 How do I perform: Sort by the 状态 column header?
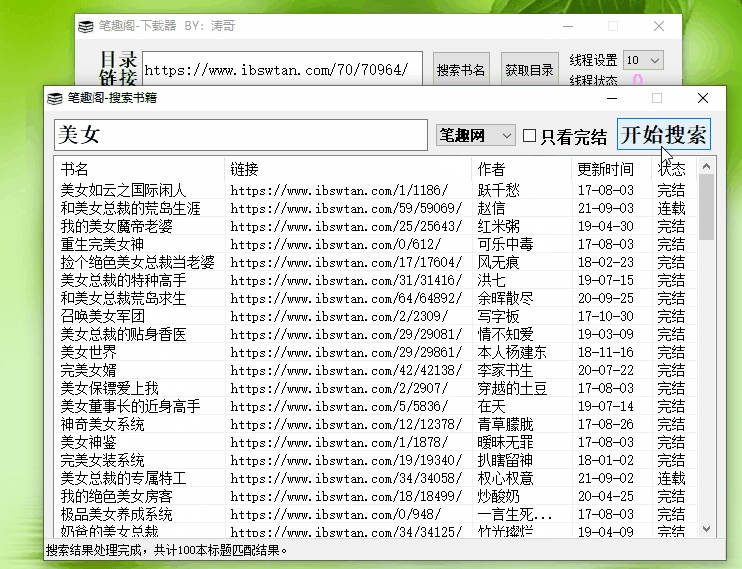pyautogui.click(x=674, y=169)
